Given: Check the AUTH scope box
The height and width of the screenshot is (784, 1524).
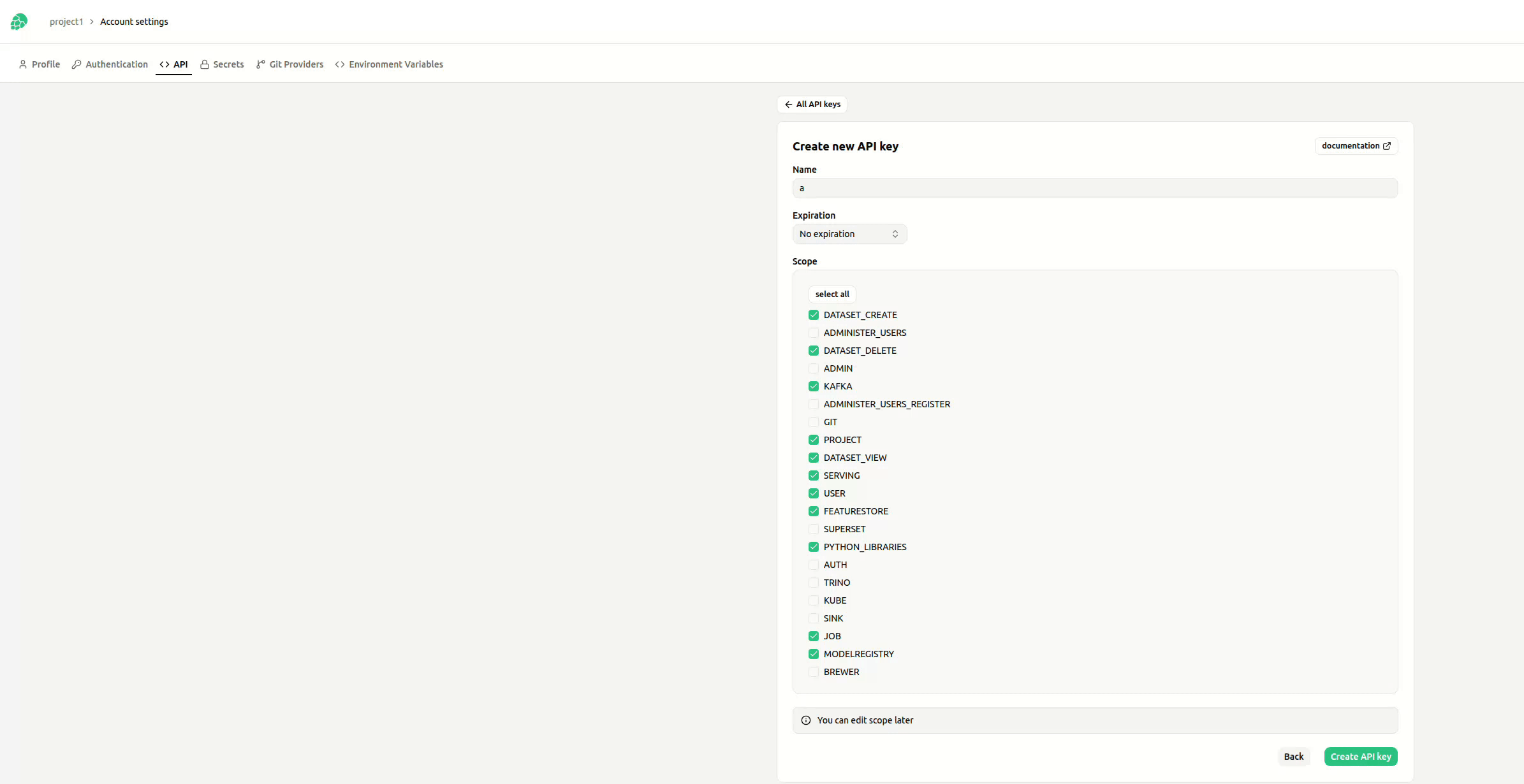Looking at the screenshot, I should (814, 565).
